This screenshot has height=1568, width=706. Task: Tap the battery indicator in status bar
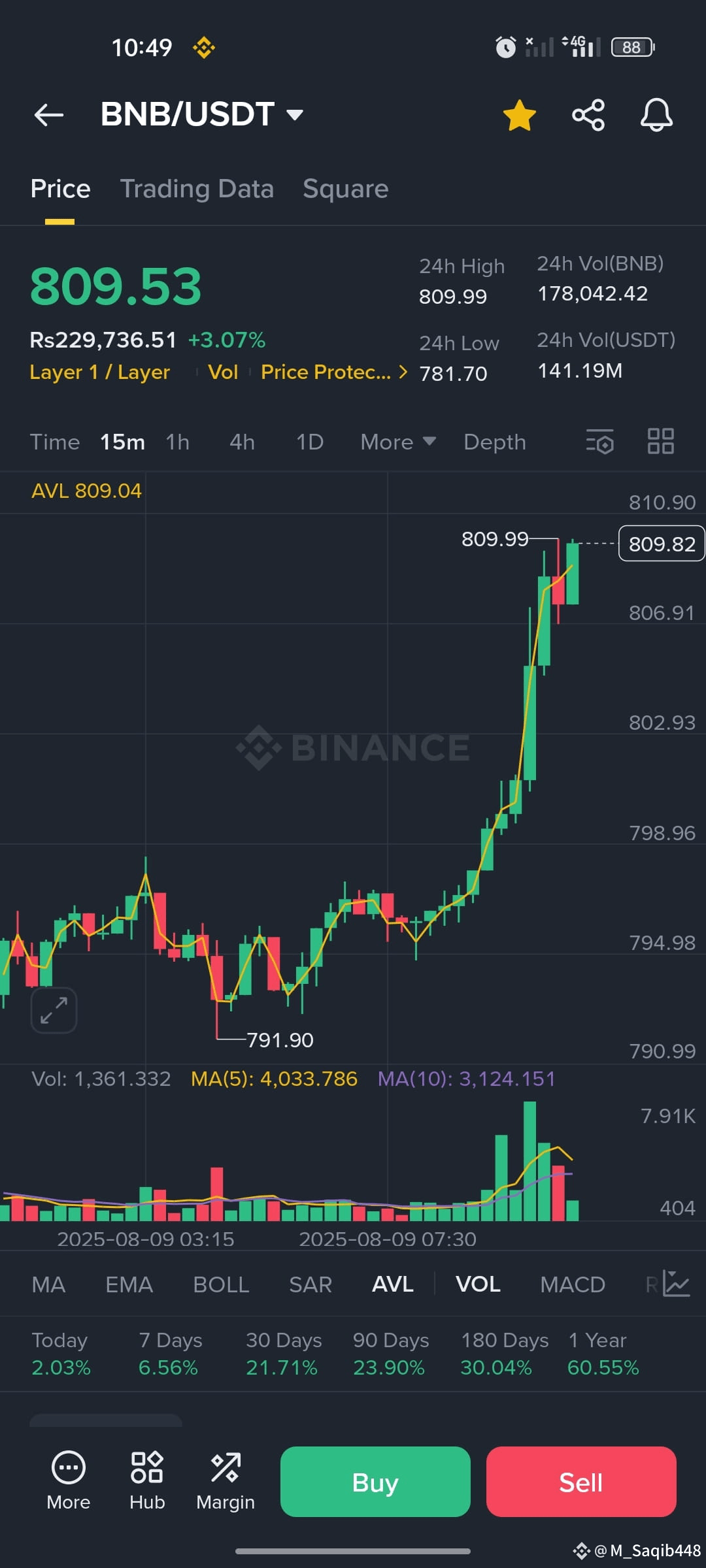point(633,48)
